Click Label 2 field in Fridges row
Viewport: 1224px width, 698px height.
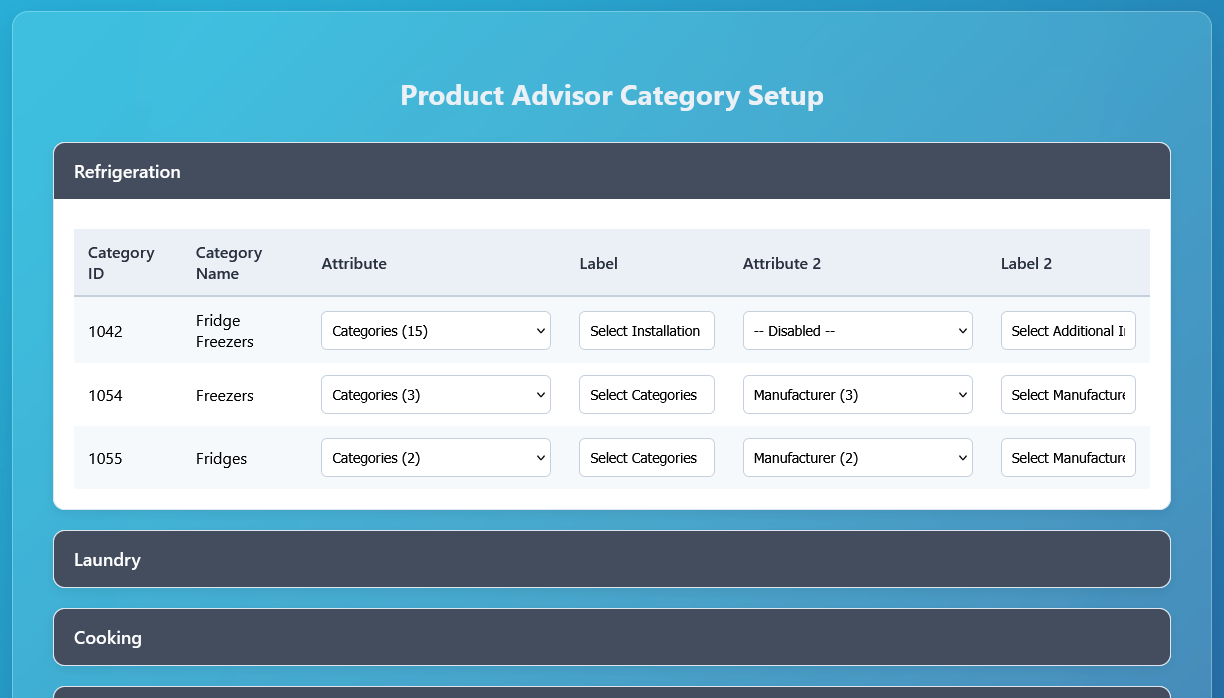[1067, 458]
